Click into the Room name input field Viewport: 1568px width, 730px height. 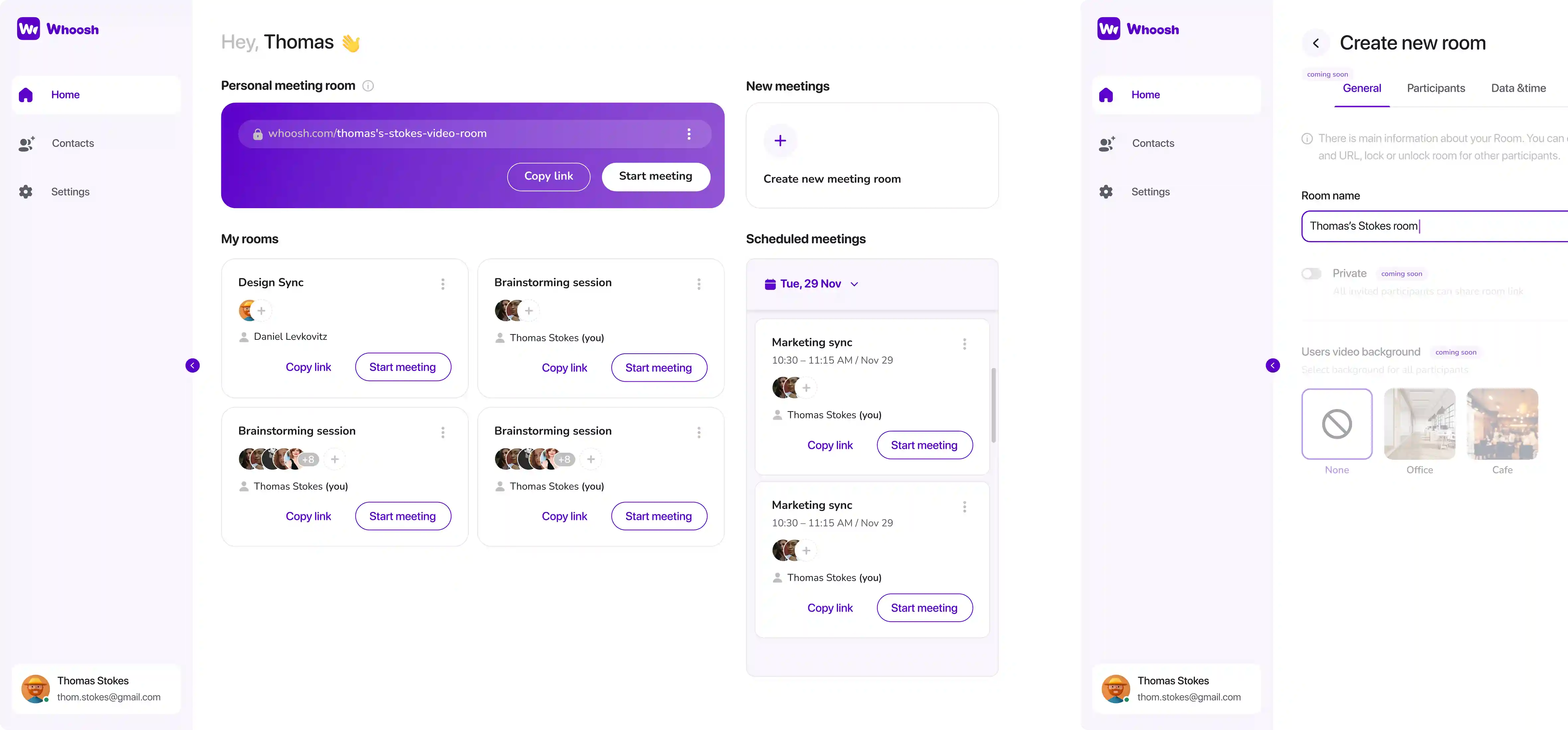1434,226
